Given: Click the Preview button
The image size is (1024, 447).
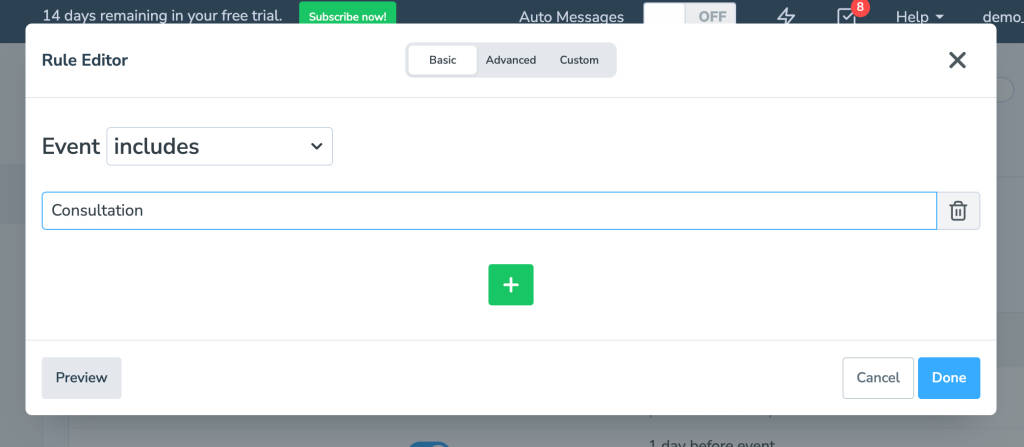Looking at the screenshot, I should pyautogui.click(x=82, y=378).
